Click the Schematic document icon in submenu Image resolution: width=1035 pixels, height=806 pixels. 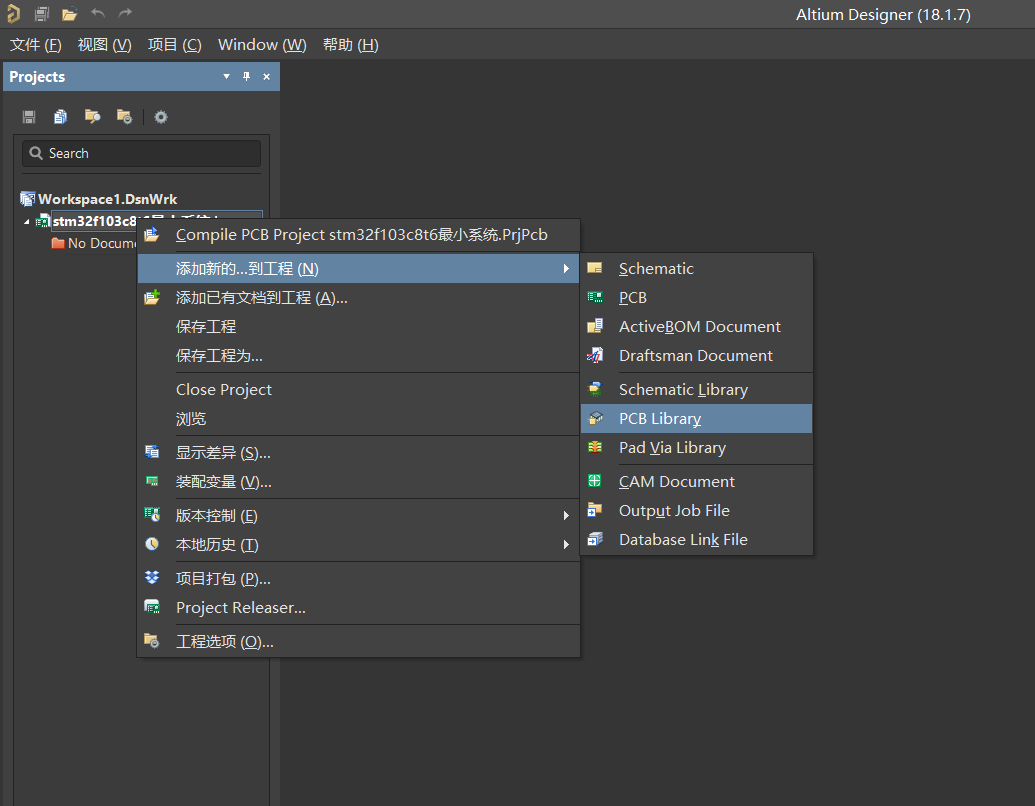coord(595,268)
